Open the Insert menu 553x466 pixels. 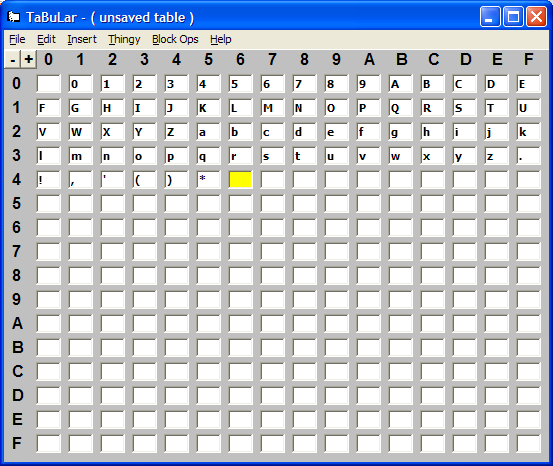click(x=82, y=39)
